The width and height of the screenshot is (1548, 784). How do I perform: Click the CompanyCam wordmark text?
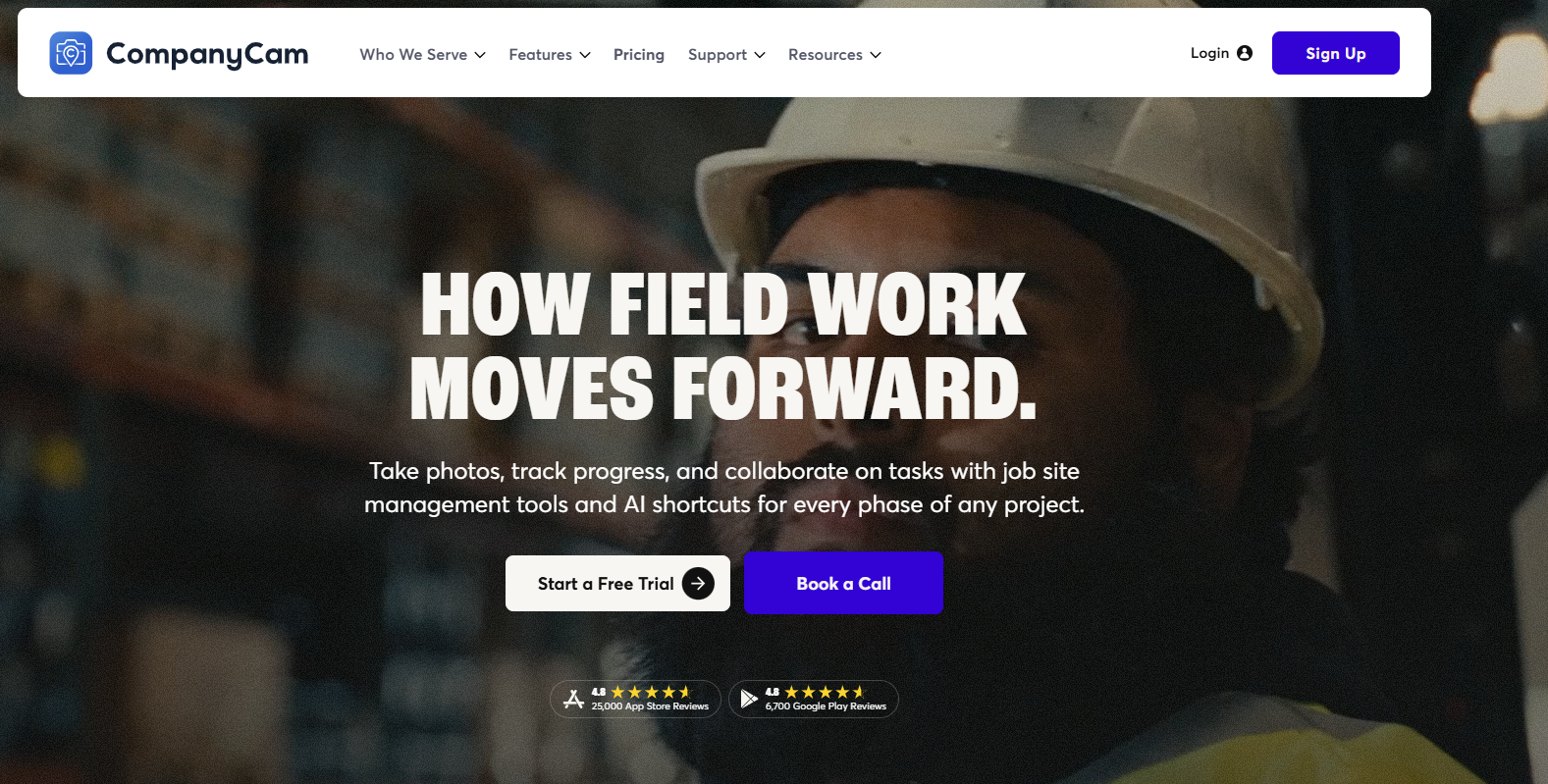pyautogui.click(x=207, y=54)
